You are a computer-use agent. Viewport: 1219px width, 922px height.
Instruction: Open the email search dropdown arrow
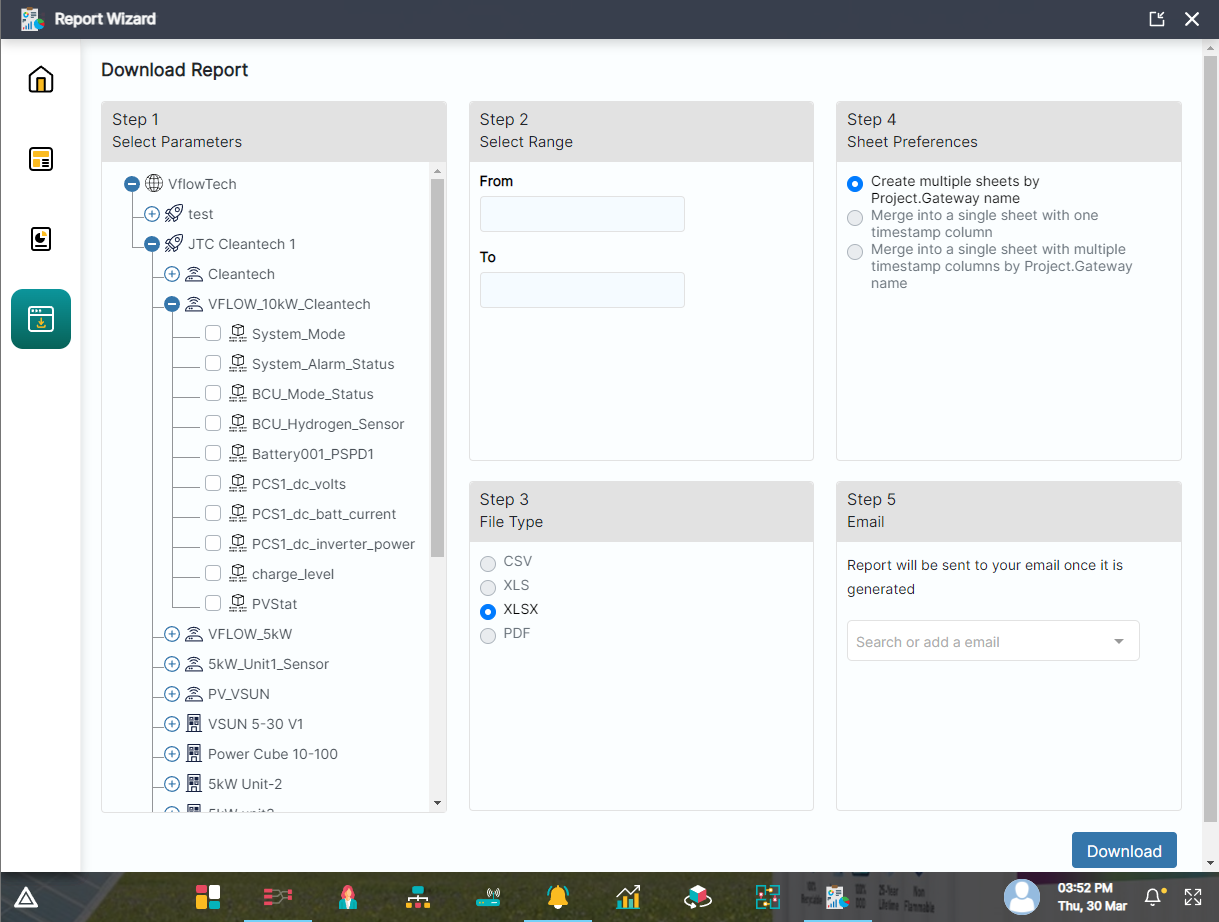coord(1119,642)
